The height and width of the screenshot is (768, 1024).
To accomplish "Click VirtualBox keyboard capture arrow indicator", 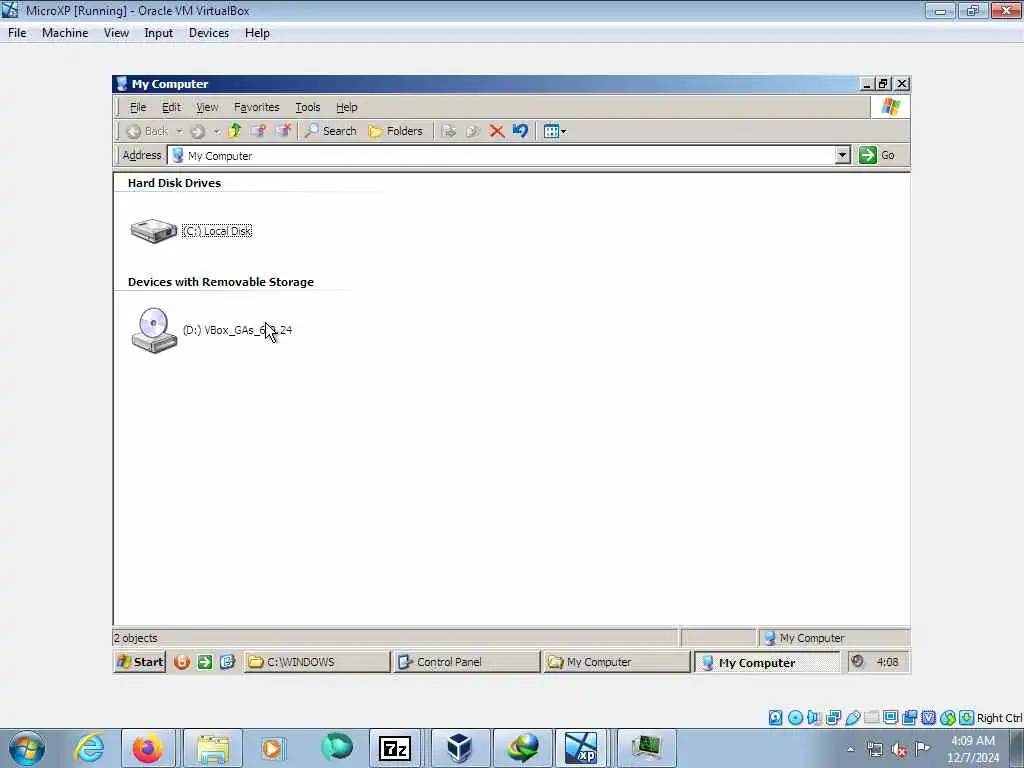I will (967, 718).
